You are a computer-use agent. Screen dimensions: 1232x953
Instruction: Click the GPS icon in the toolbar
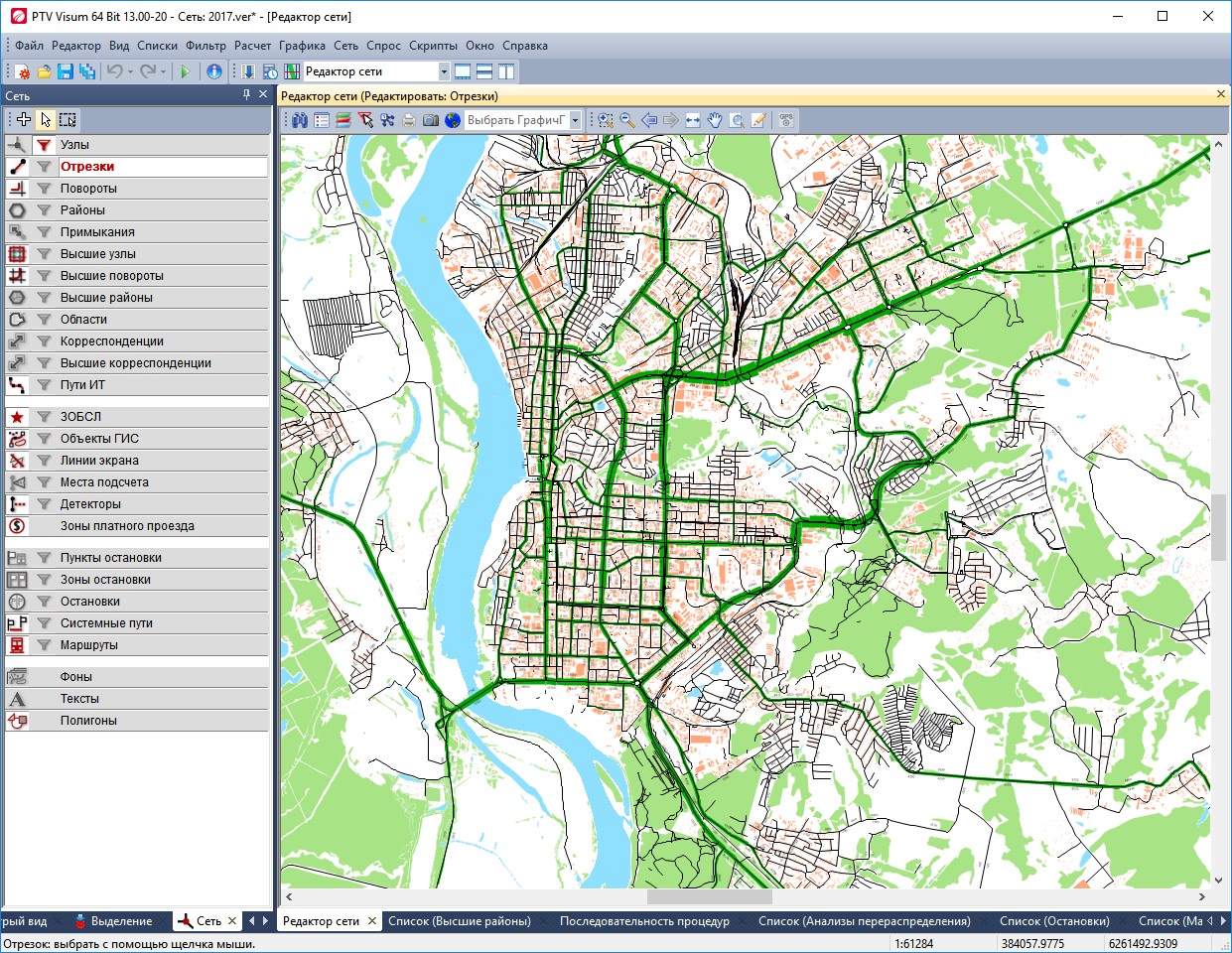786,120
